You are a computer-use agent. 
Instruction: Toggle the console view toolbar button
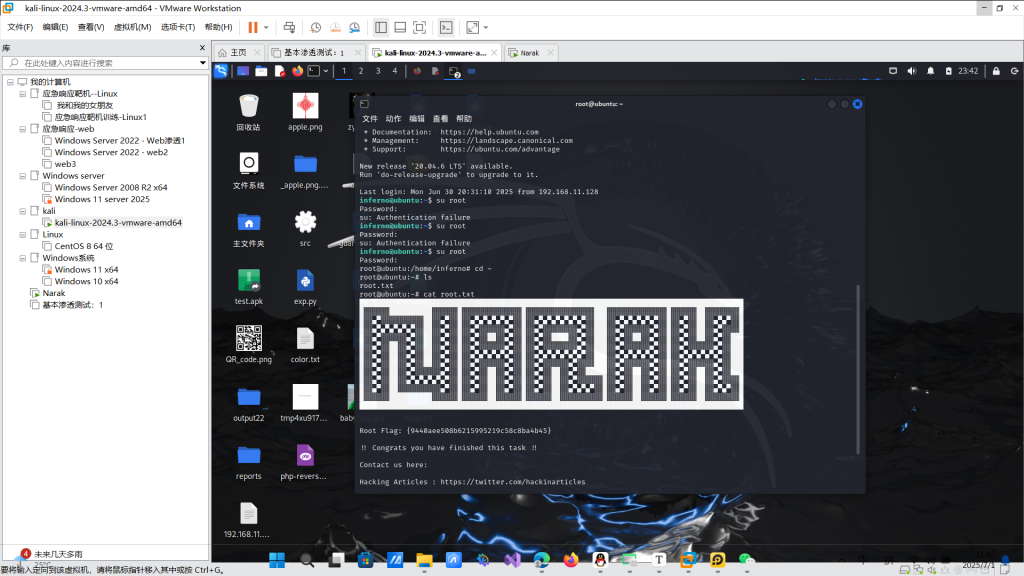(x=446, y=27)
